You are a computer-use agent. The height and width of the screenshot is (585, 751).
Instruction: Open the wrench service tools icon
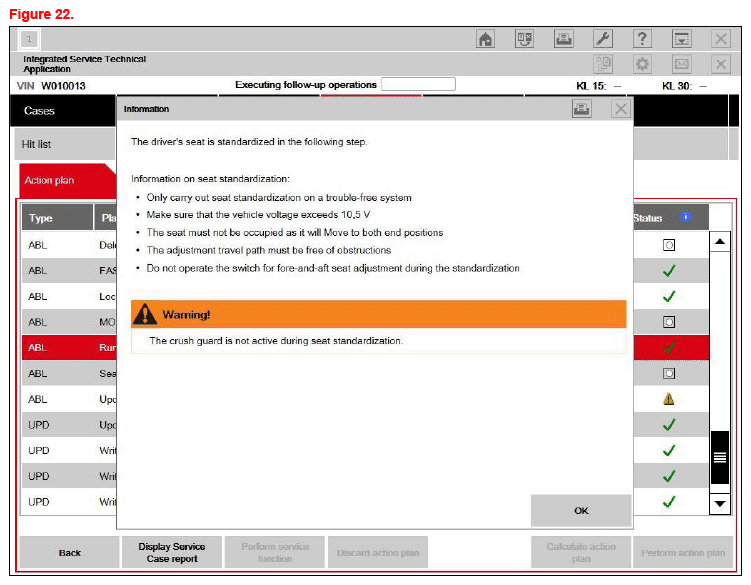point(602,39)
